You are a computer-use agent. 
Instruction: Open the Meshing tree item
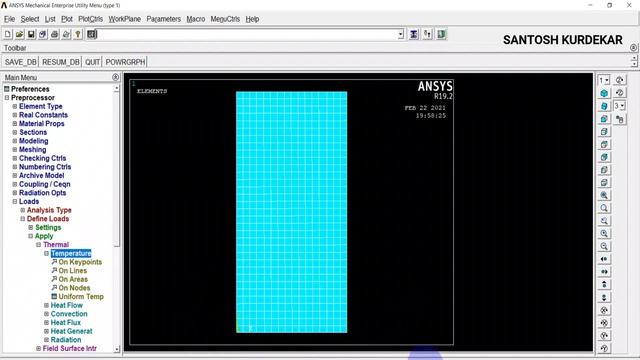click(33, 150)
